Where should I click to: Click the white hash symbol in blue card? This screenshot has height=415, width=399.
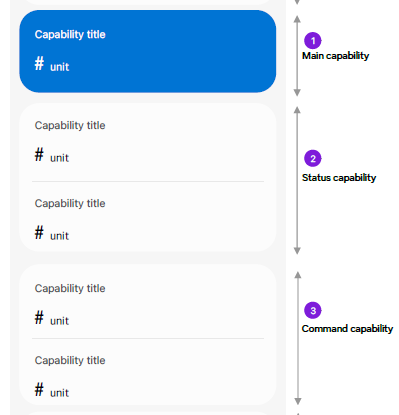(x=39, y=63)
